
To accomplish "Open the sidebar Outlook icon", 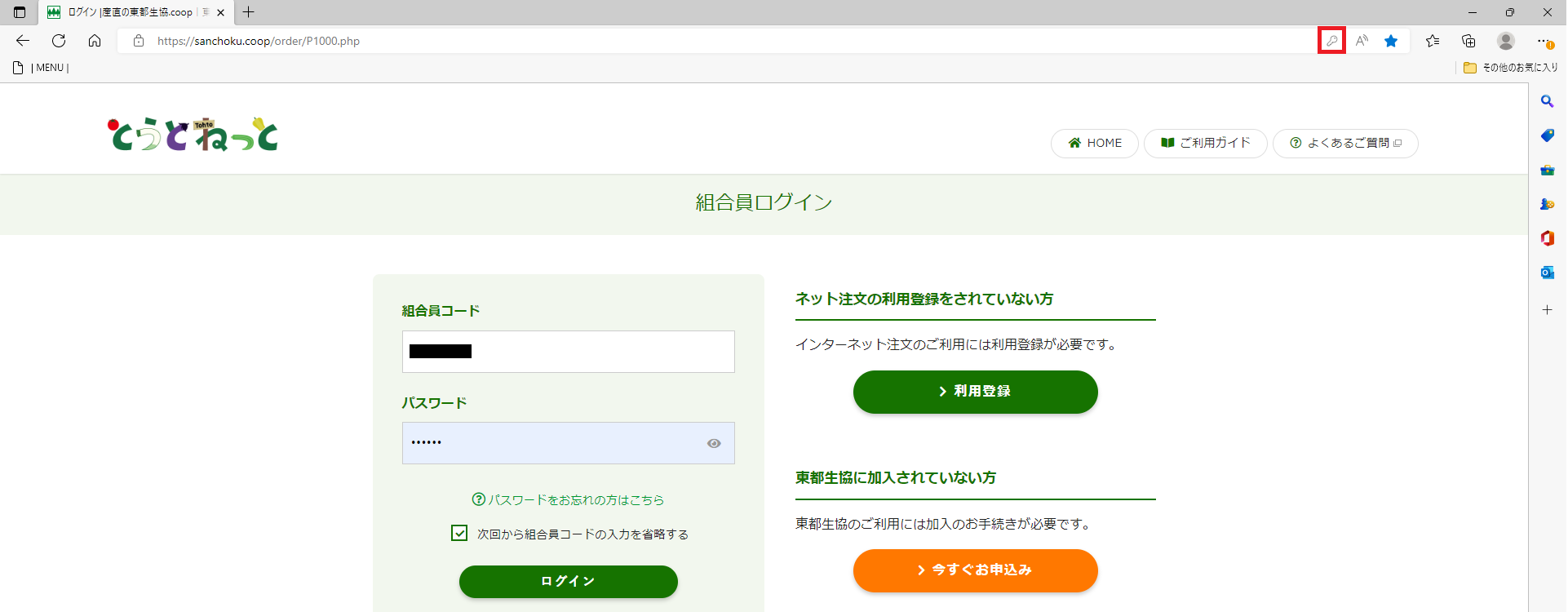I will [x=1547, y=273].
